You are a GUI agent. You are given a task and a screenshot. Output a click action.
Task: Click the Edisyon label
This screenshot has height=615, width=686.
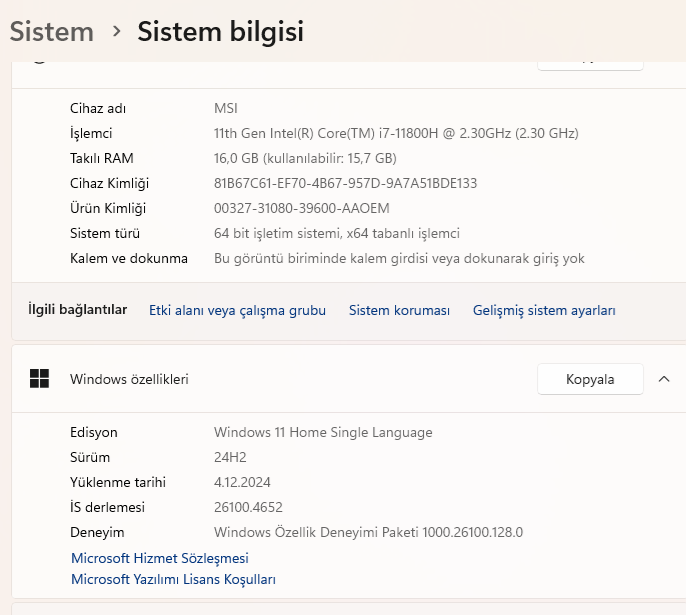click(94, 432)
